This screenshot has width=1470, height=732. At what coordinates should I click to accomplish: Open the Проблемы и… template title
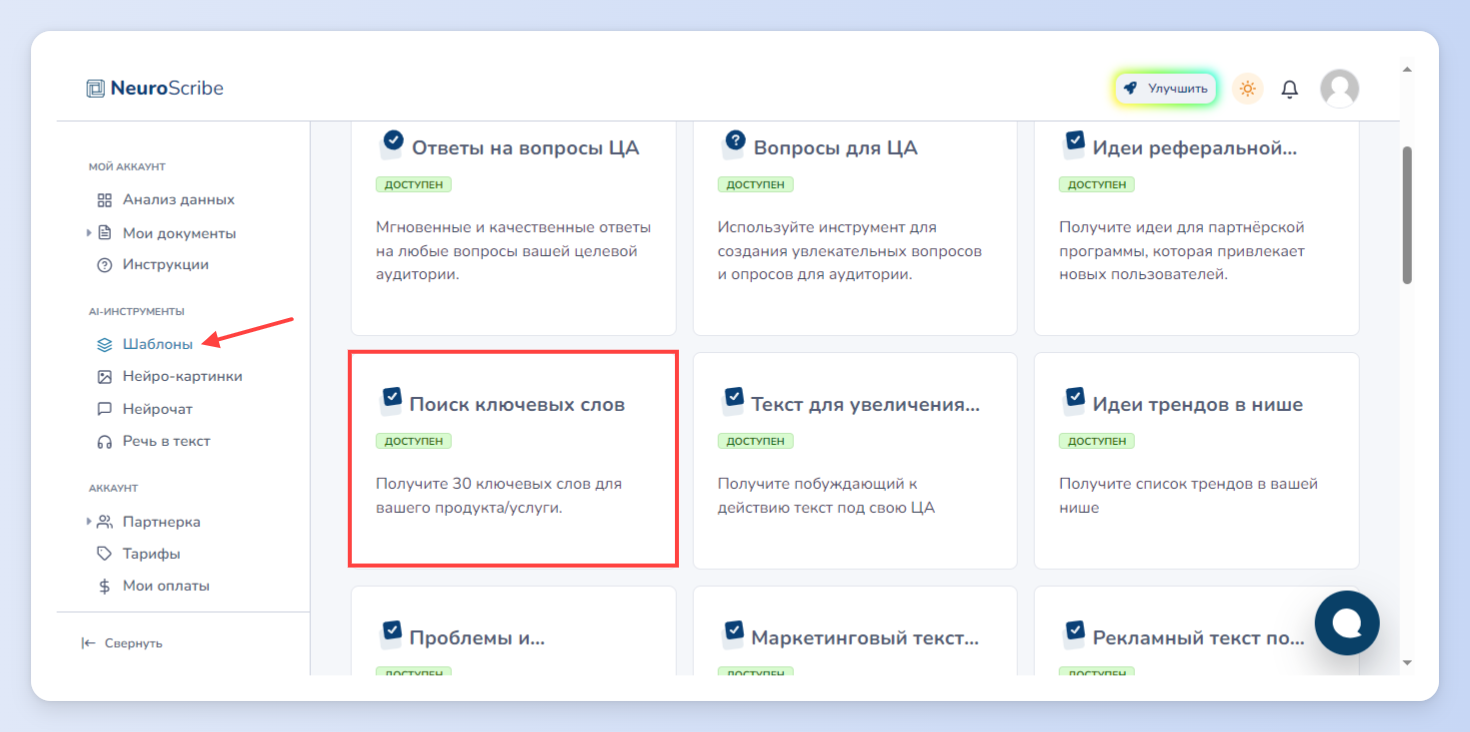[477, 638]
